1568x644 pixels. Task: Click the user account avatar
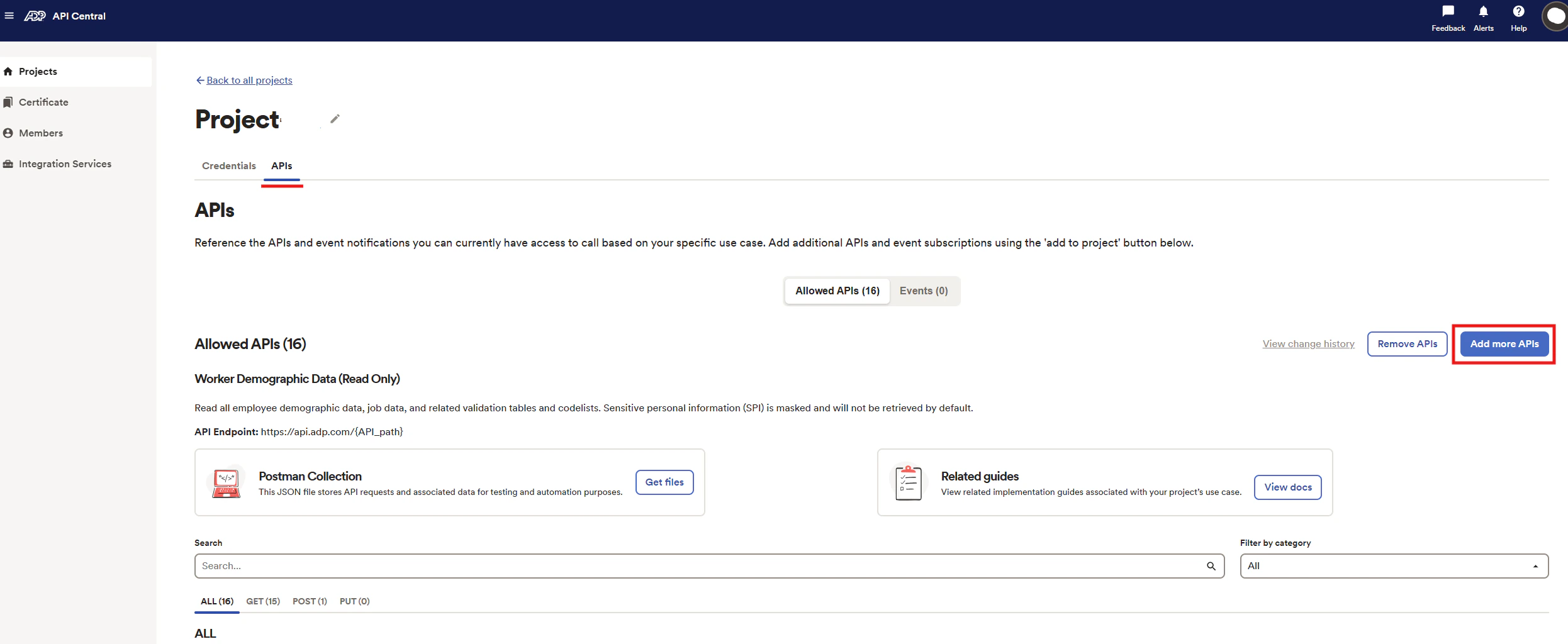point(1555,16)
